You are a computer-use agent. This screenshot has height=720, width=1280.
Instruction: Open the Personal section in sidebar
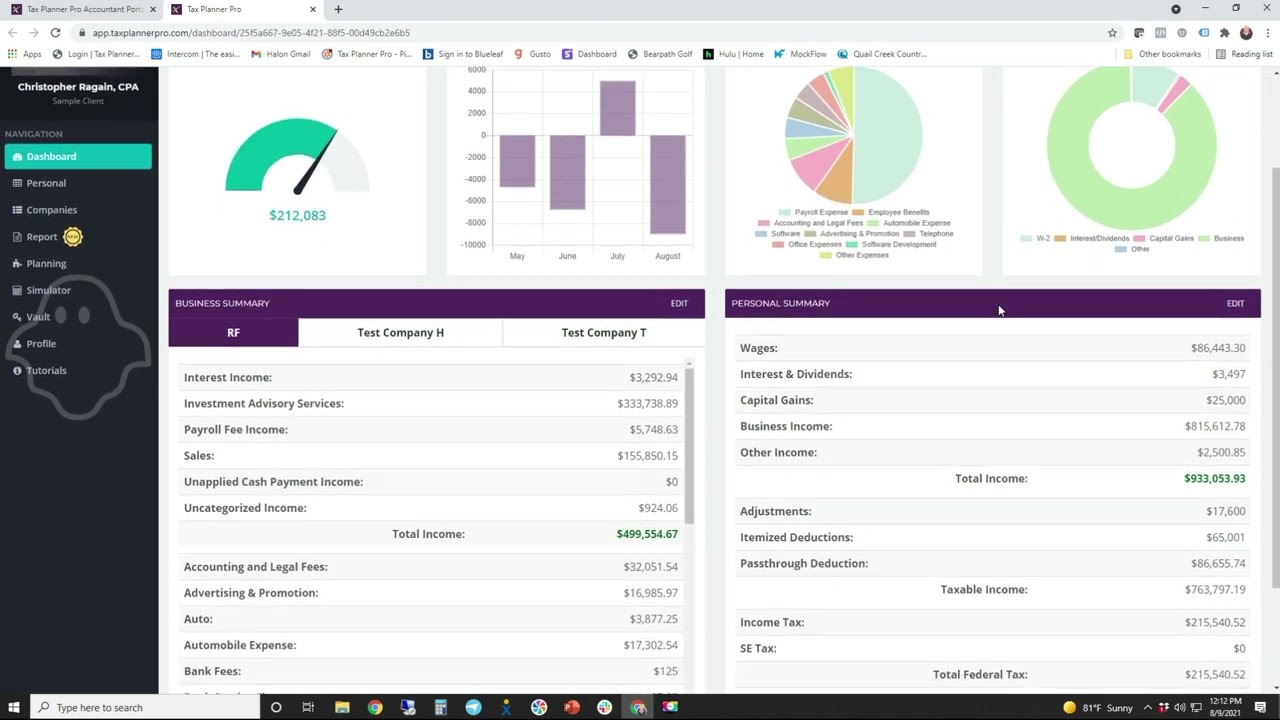coord(46,183)
